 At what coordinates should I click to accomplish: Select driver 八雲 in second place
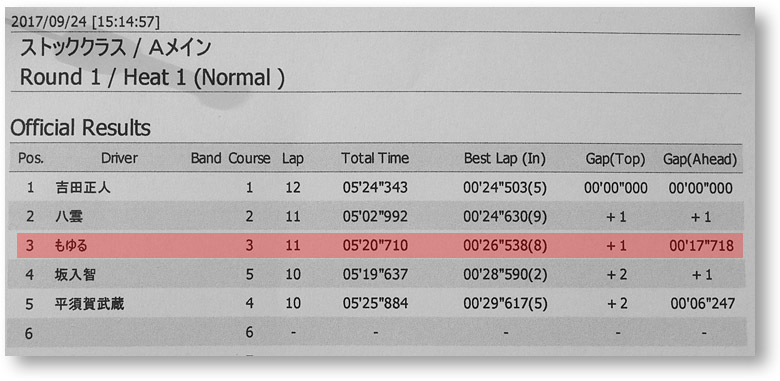point(68,216)
